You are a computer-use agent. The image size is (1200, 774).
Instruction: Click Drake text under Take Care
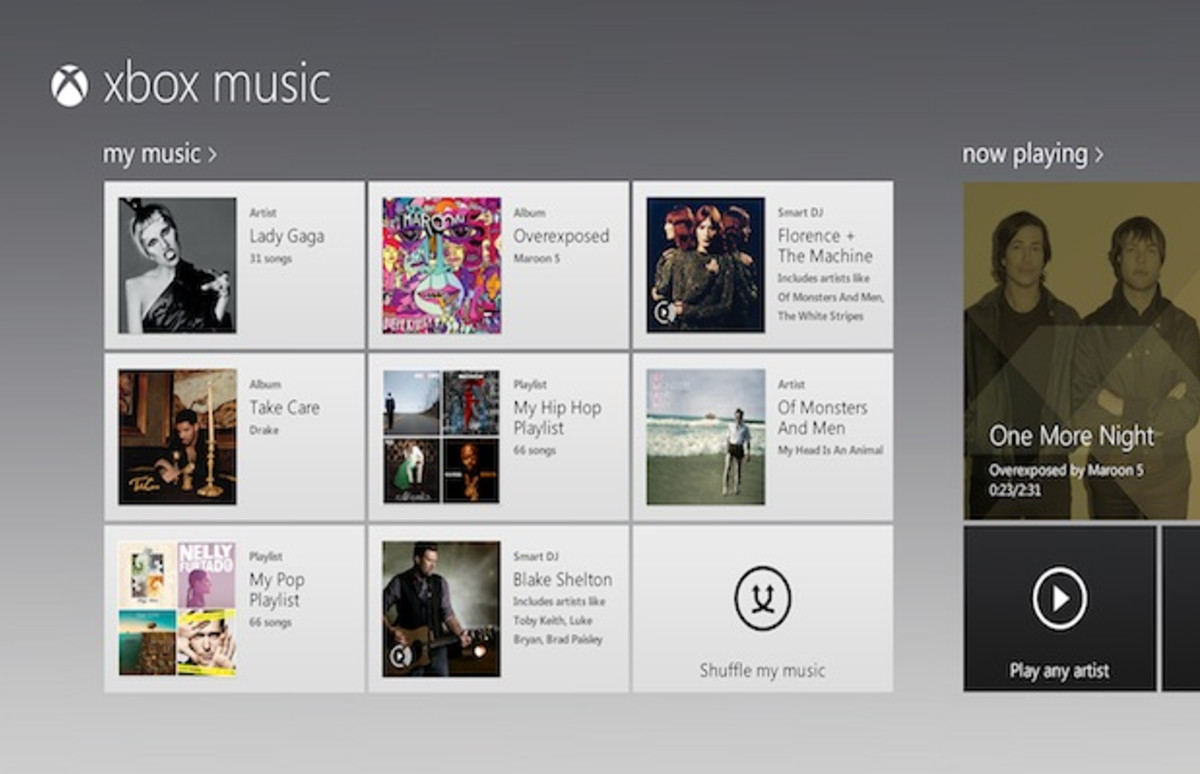[264, 430]
